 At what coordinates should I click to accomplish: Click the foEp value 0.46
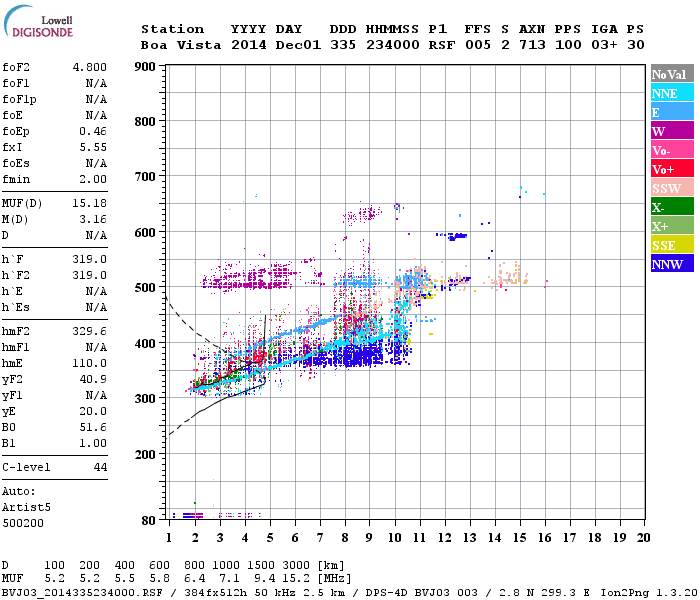(93, 132)
